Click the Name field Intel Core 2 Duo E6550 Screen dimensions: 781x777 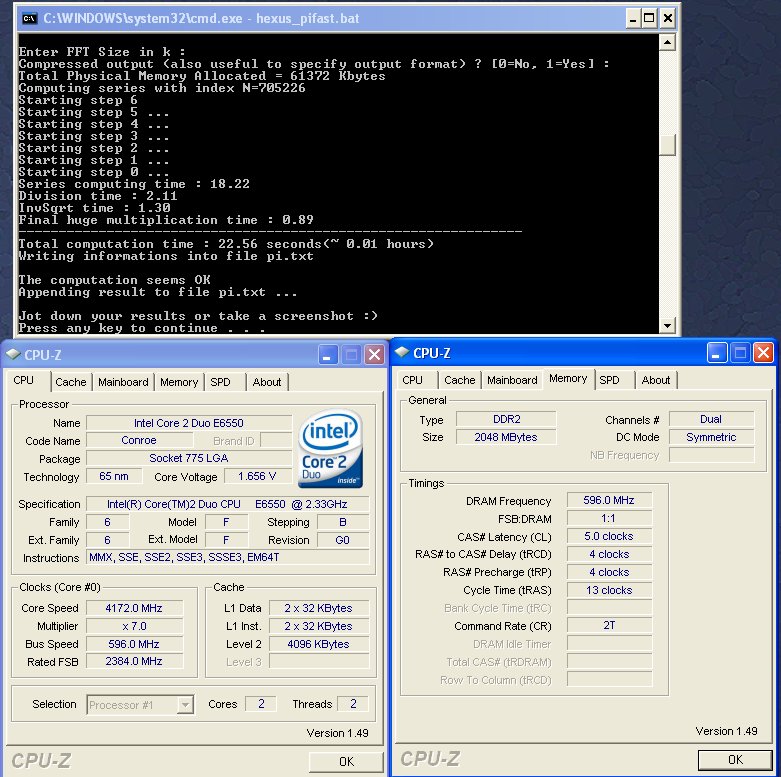189,423
